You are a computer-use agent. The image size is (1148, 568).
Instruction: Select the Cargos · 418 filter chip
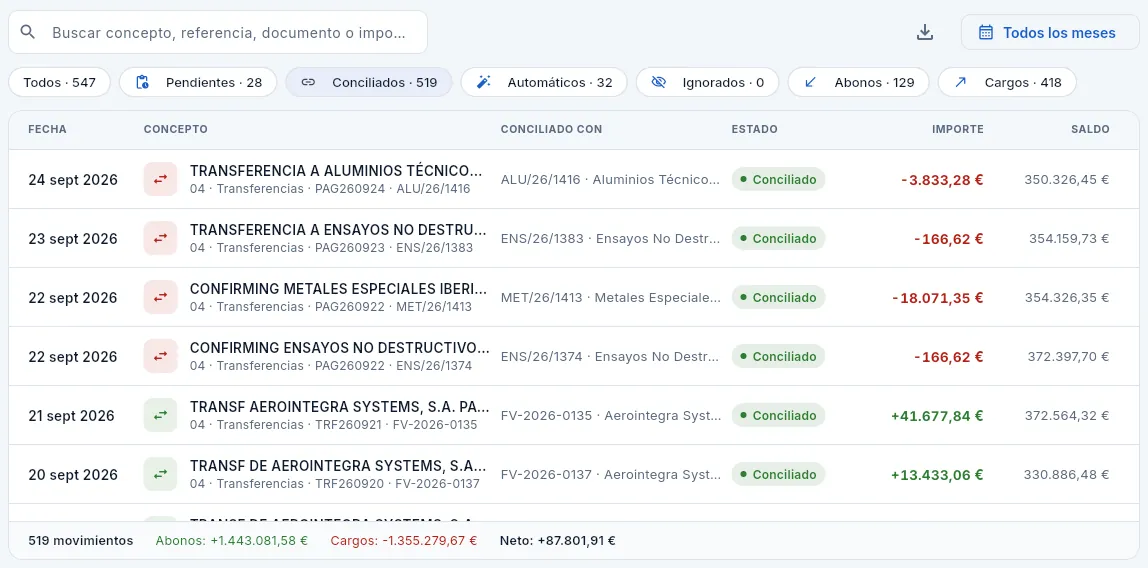tap(1007, 83)
